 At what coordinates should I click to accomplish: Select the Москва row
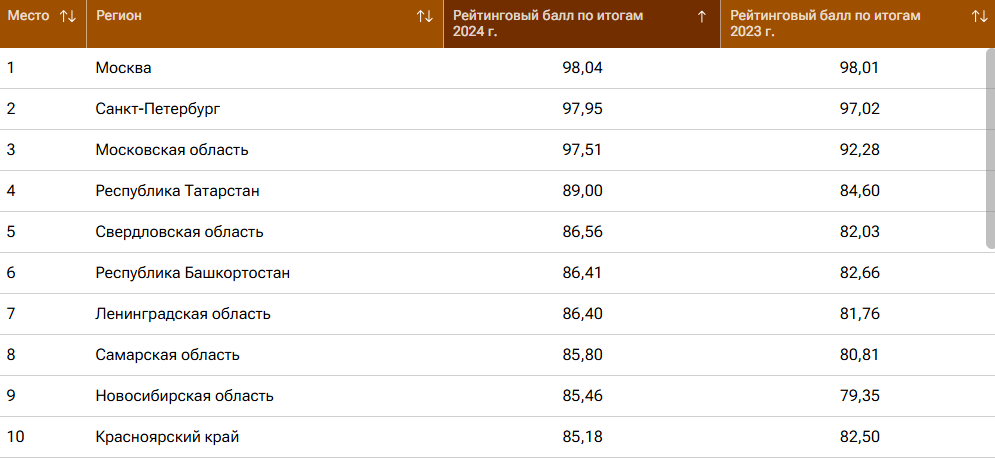click(x=124, y=68)
